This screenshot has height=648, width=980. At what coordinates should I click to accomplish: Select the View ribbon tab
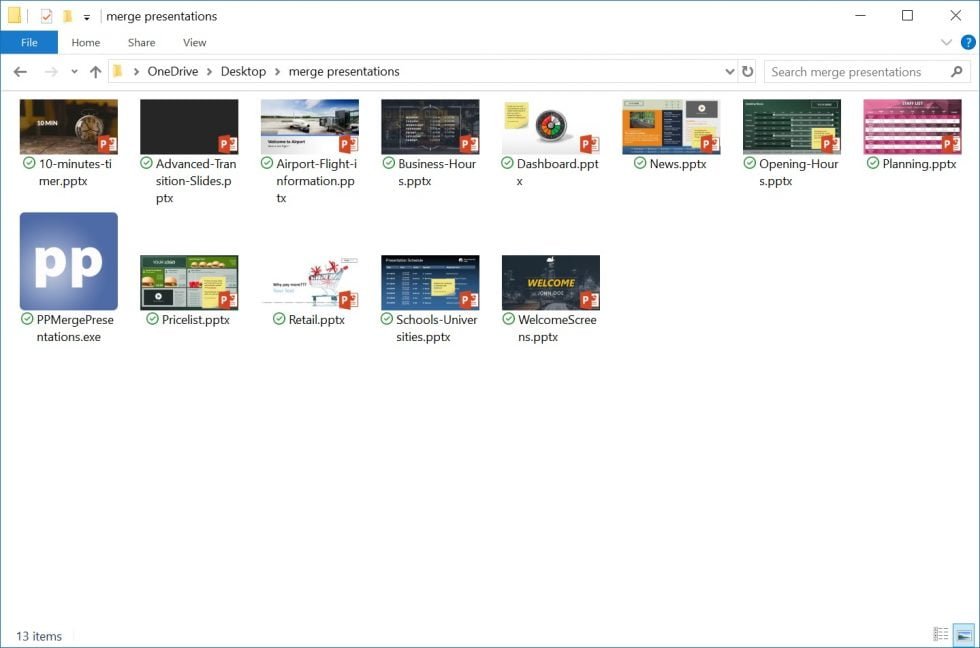tap(194, 42)
